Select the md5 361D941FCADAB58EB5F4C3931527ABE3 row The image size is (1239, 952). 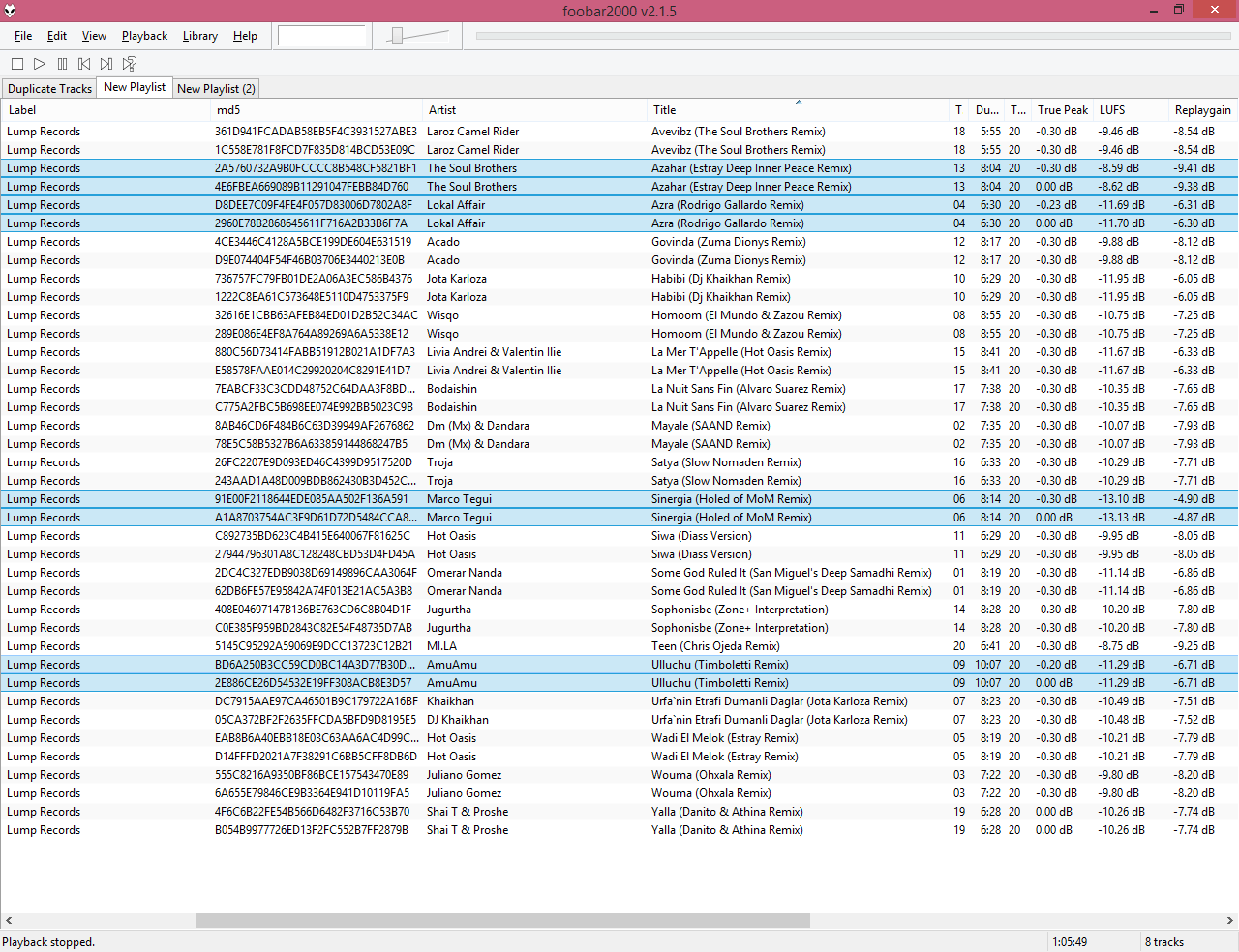pos(619,132)
